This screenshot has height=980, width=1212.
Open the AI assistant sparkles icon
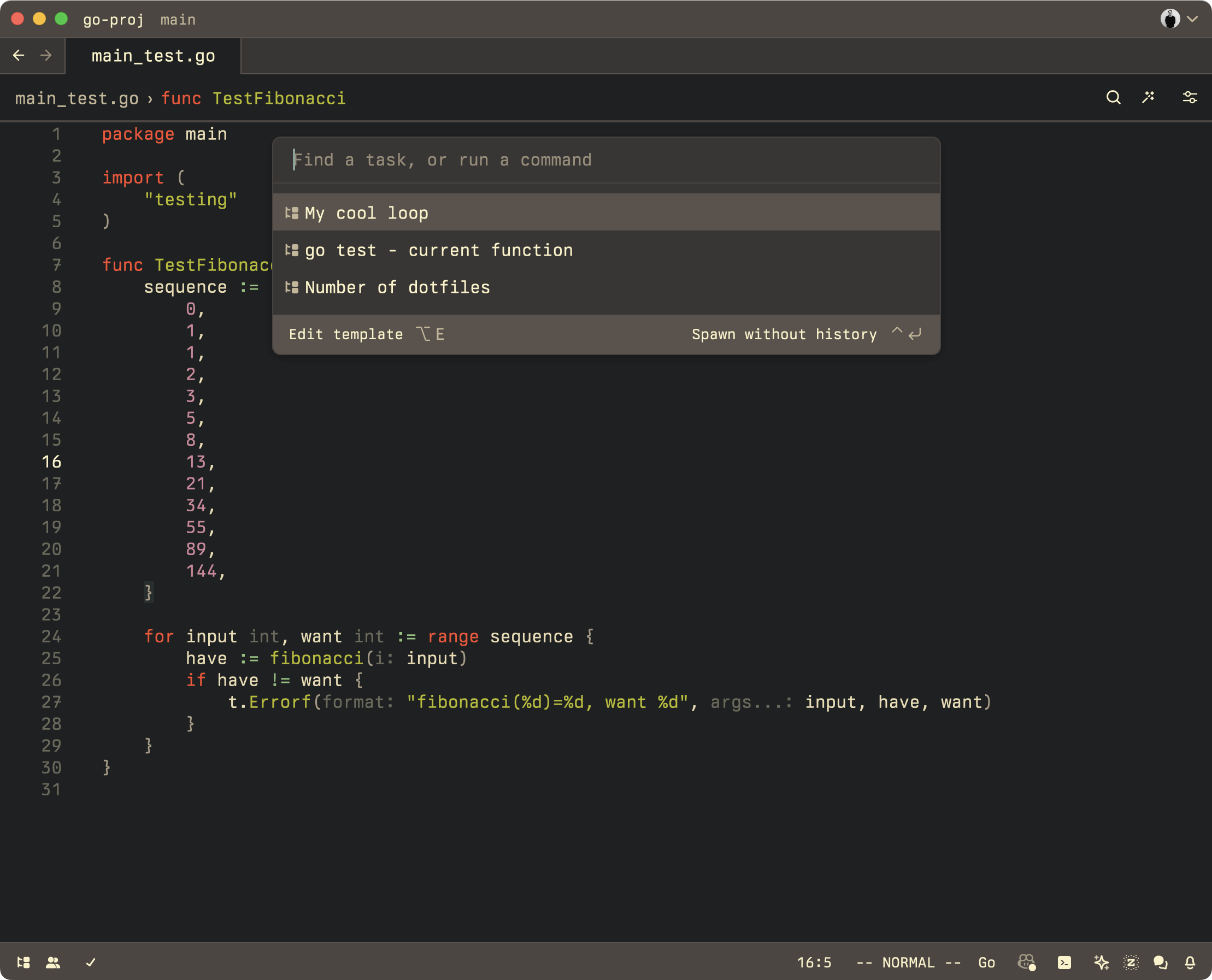(1101, 963)
